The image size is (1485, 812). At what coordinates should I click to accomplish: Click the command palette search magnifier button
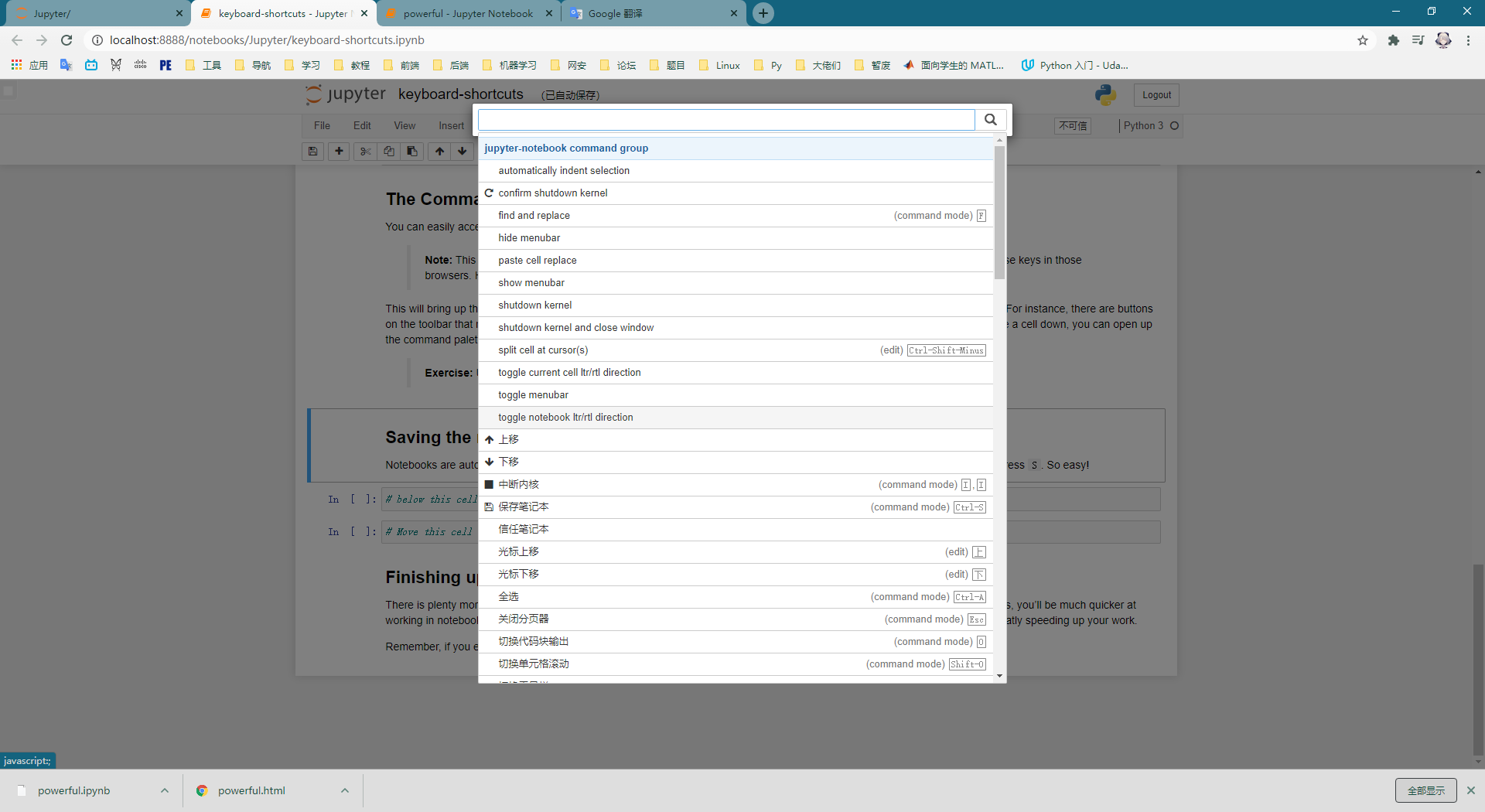tap(990, 120)
